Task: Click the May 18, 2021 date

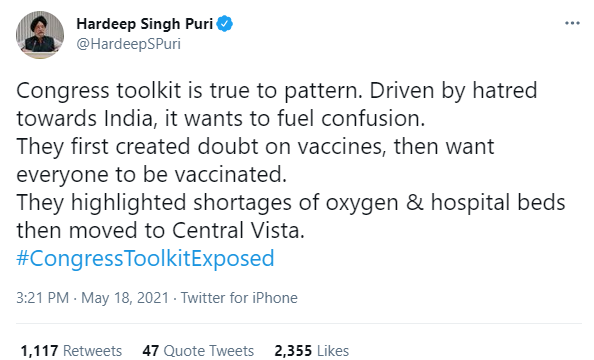Action: (x=125, y=298)
